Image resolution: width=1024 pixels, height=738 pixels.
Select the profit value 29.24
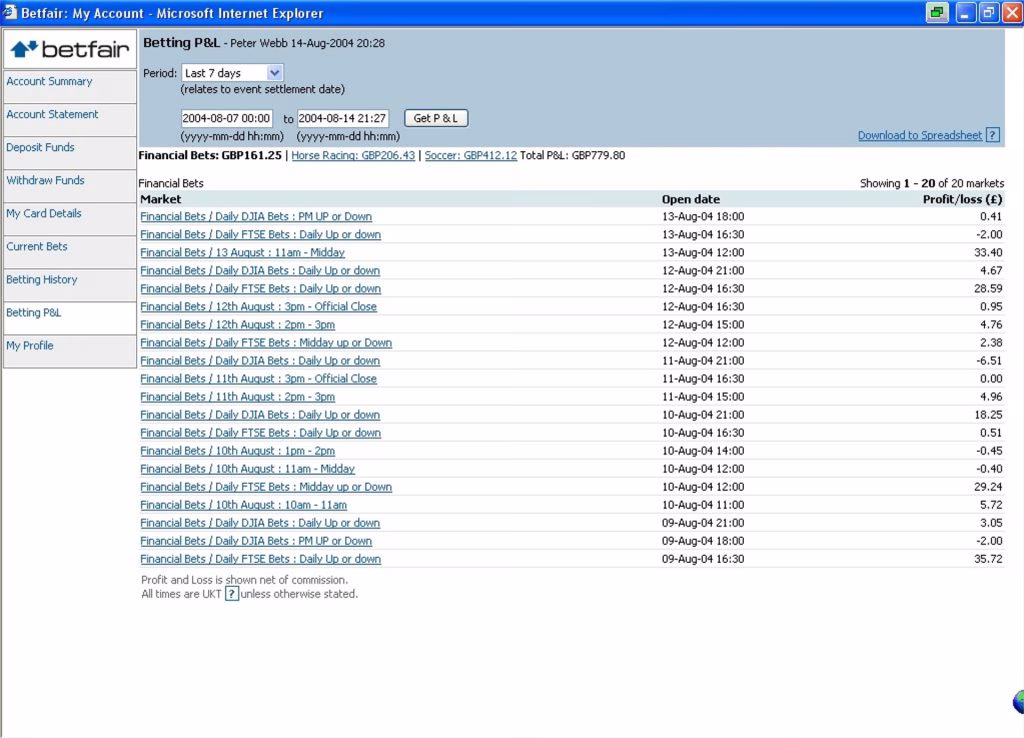(x=987, y=487)
